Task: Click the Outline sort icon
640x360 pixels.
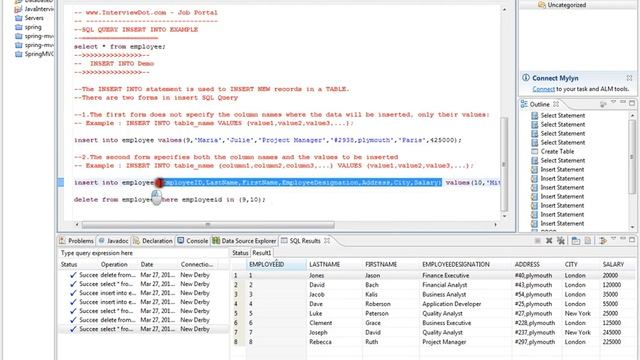Action: pos(603,104)
